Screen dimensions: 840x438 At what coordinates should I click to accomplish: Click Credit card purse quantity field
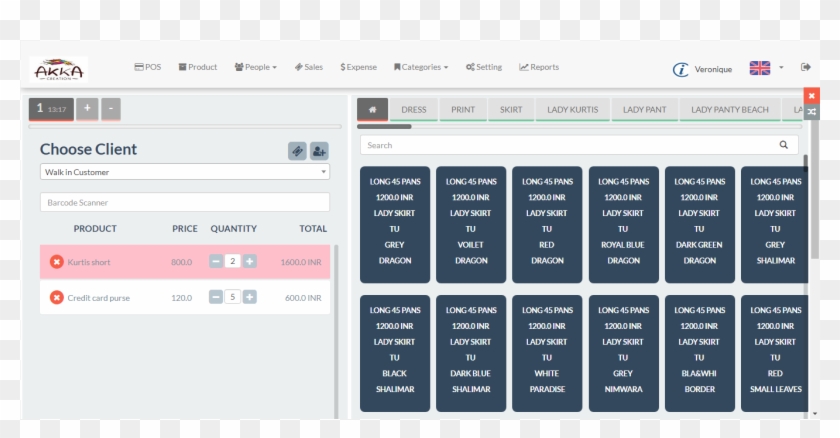(232, 297)
